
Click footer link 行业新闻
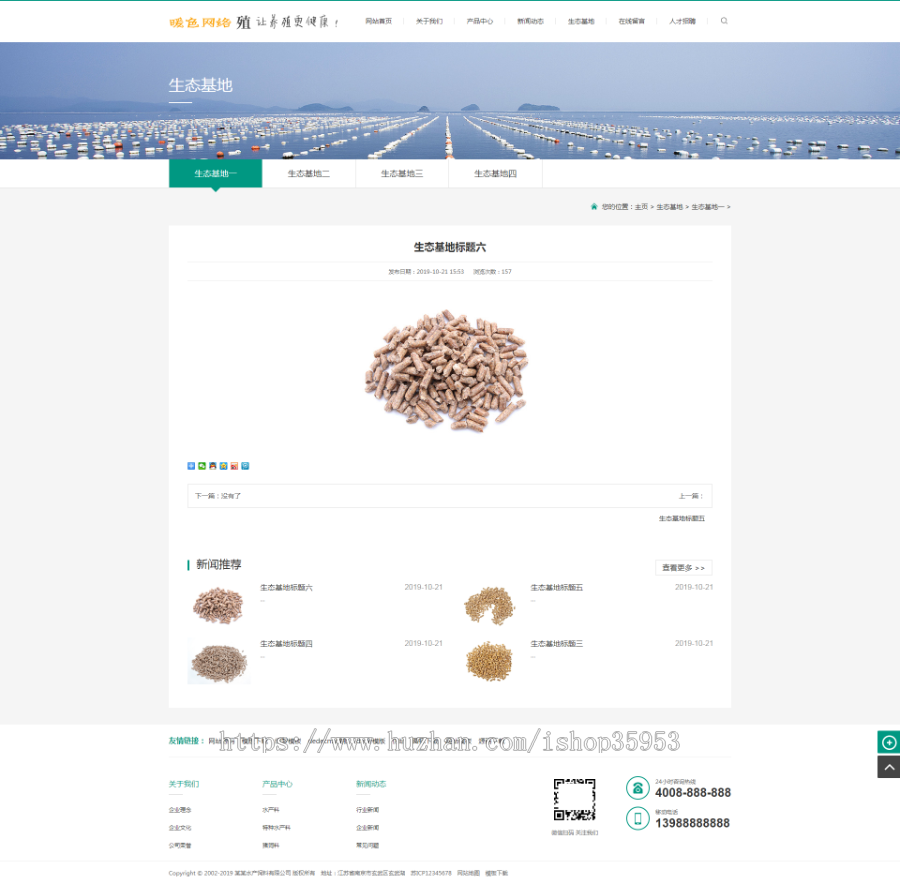(367, 810)
